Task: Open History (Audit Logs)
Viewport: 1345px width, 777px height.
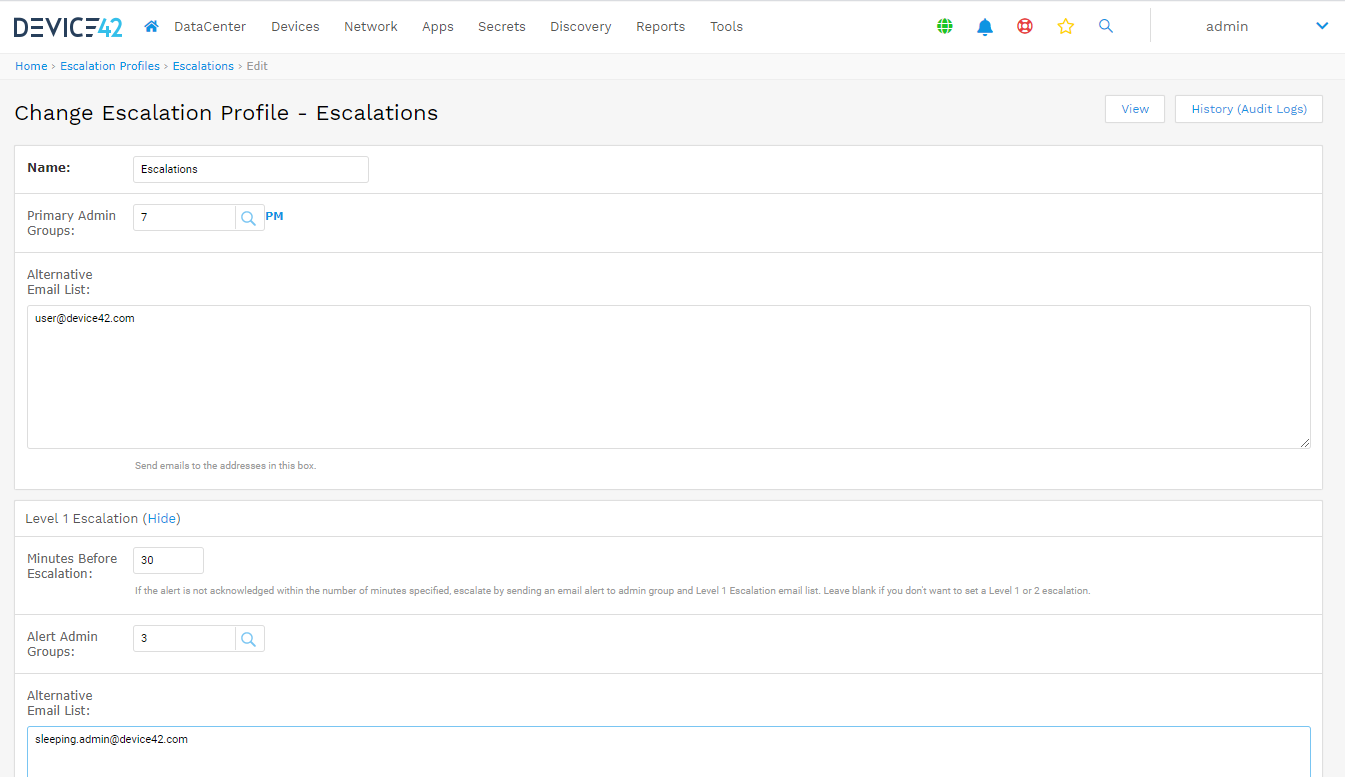Action: click(1248, 109)
